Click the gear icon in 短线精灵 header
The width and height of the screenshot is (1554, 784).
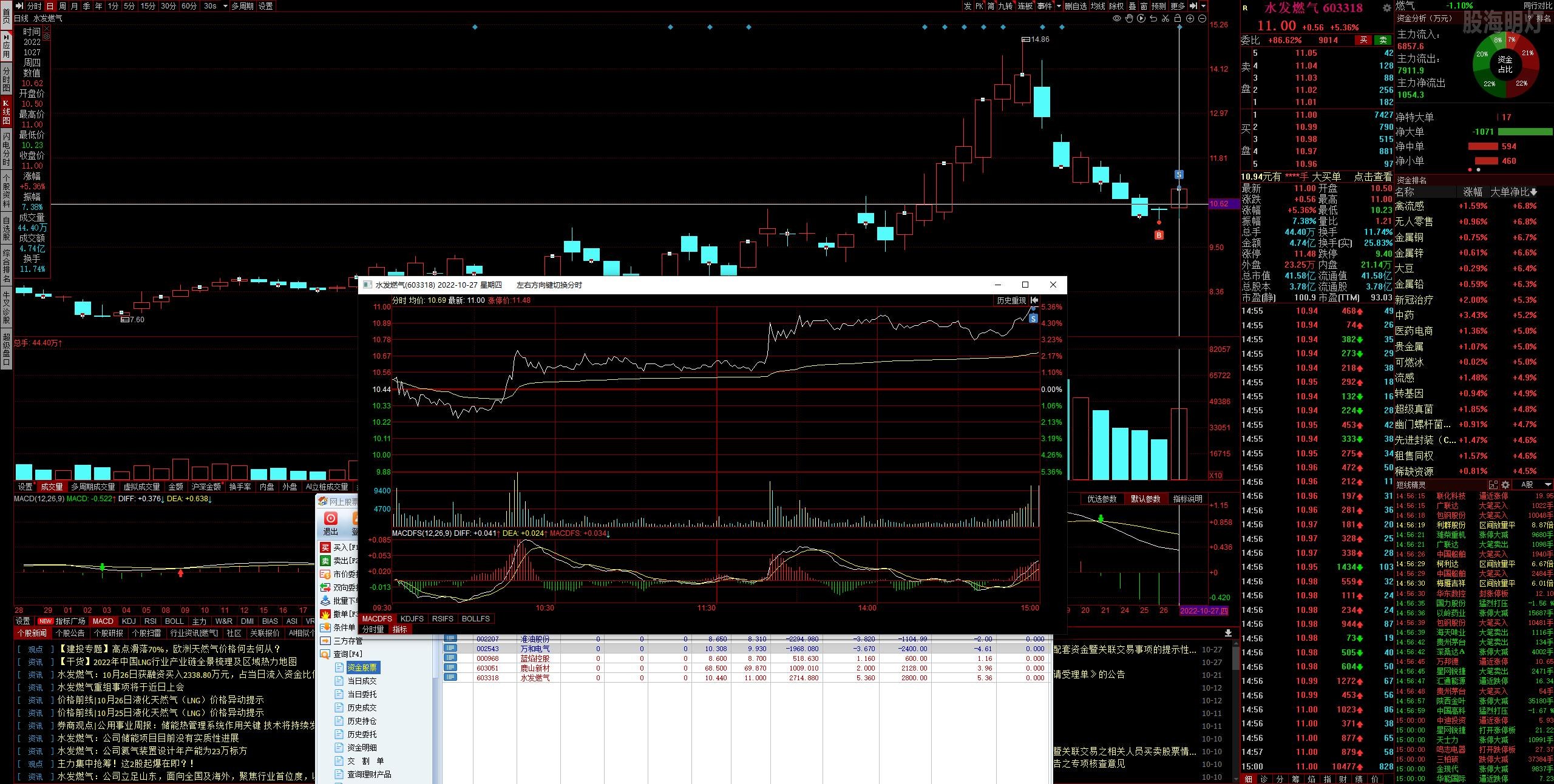click(x=1505, y=485)
